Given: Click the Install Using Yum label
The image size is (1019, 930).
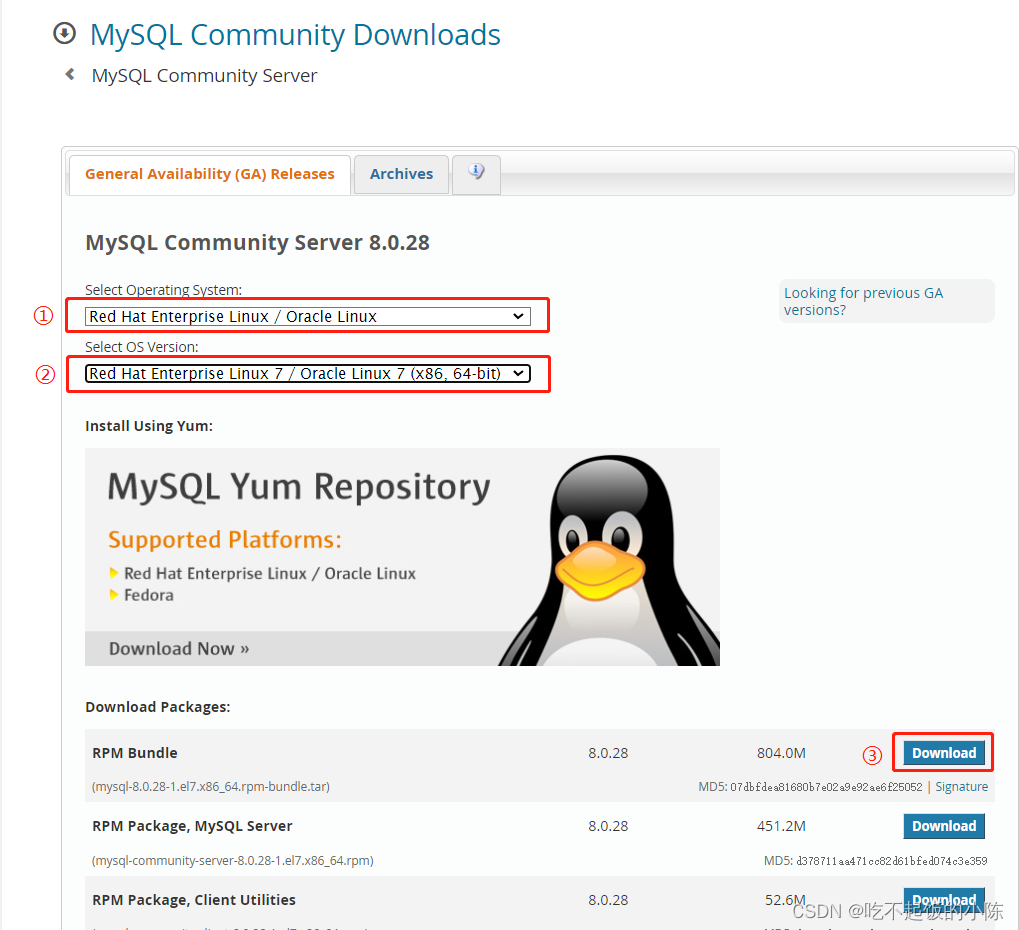Looking at the screenshot, I should pyautogui.click(x=149, y=426).
